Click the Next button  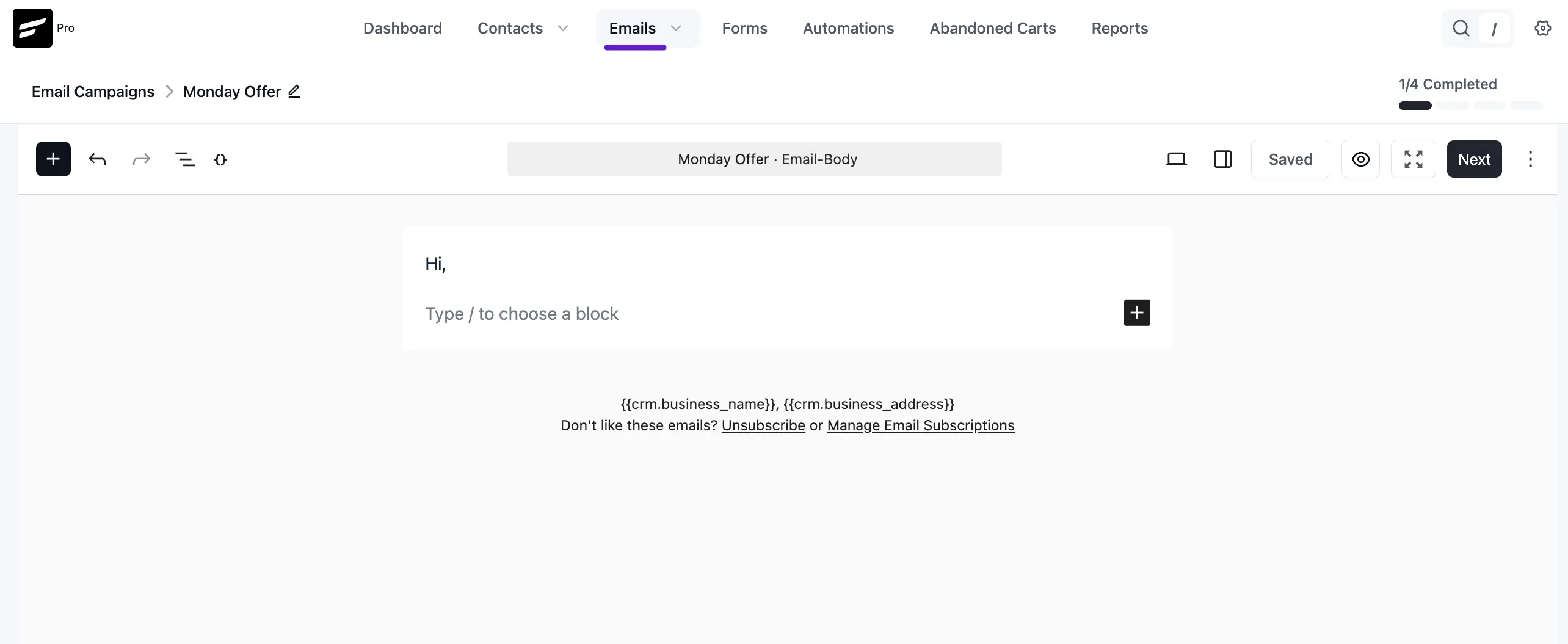[x=1474, y=159]
